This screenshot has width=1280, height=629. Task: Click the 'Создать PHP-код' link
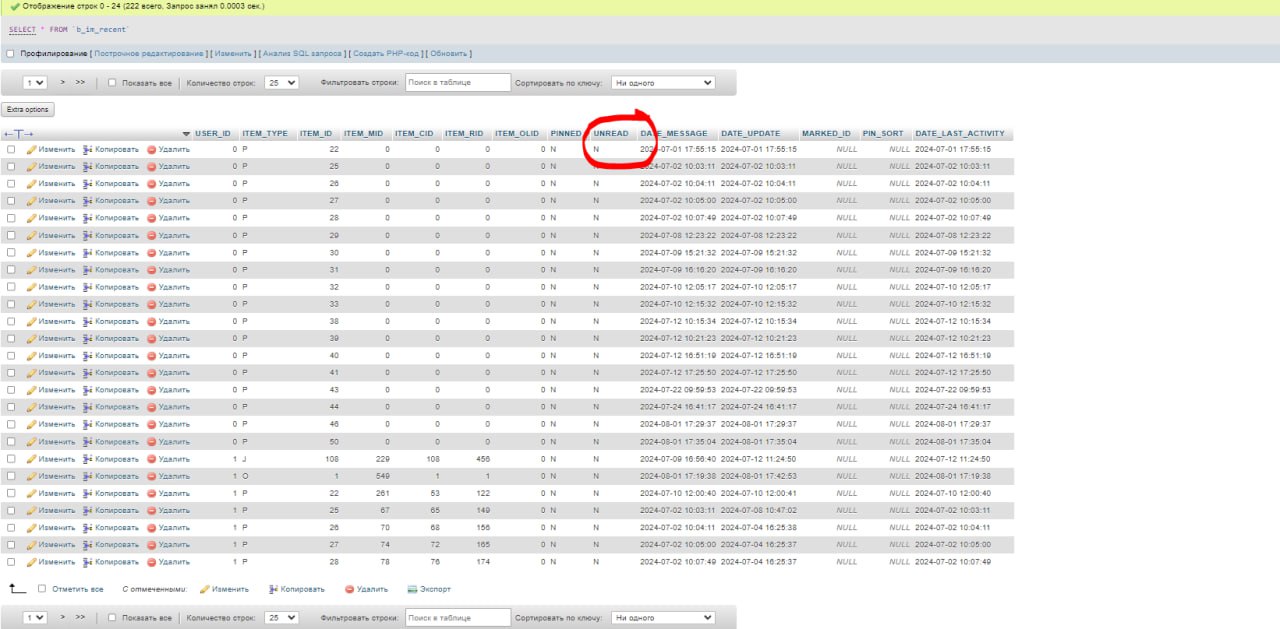386,54
